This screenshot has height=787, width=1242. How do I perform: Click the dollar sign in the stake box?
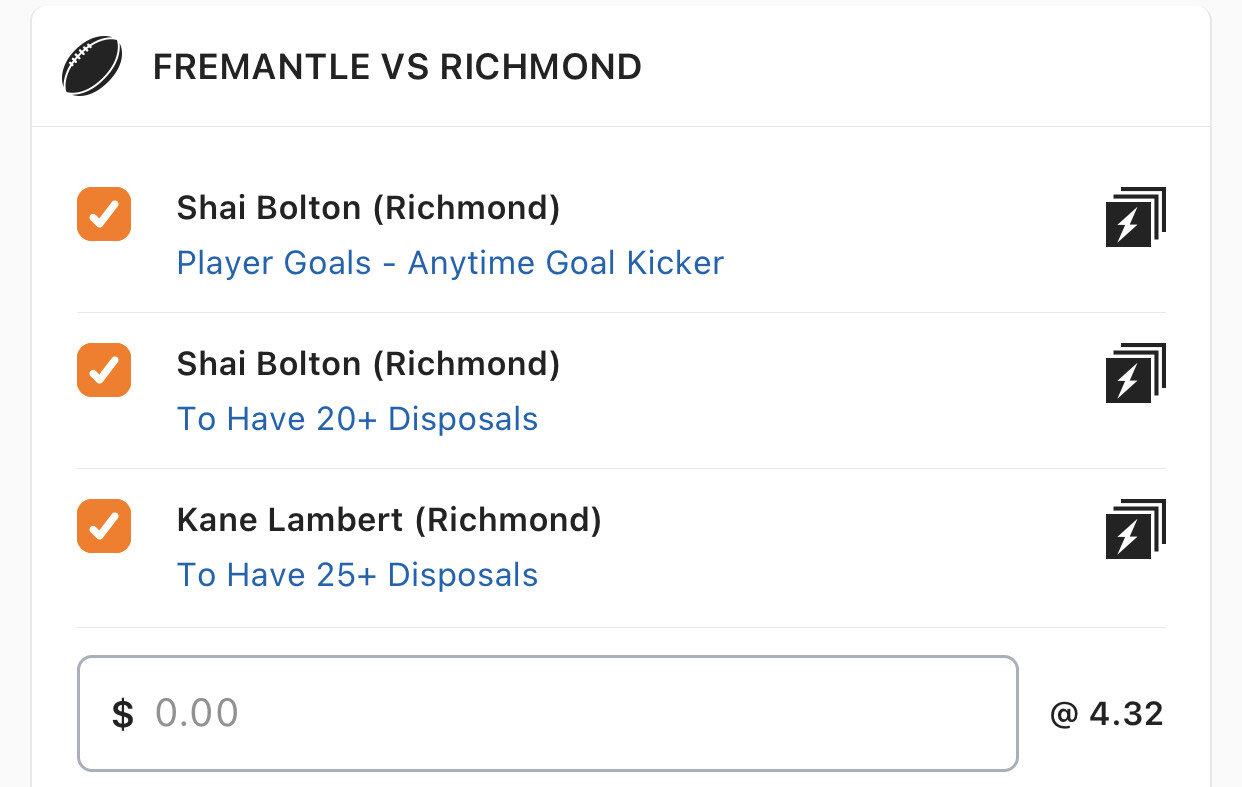pos(123,714)
